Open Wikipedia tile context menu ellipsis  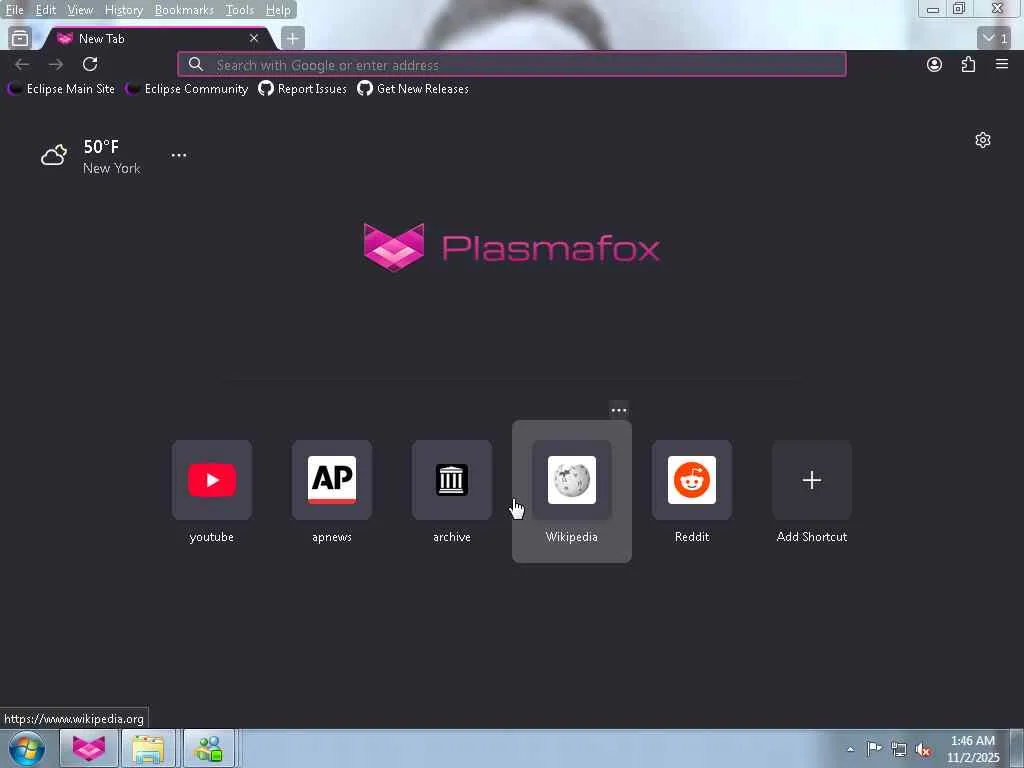pos(619,411)
